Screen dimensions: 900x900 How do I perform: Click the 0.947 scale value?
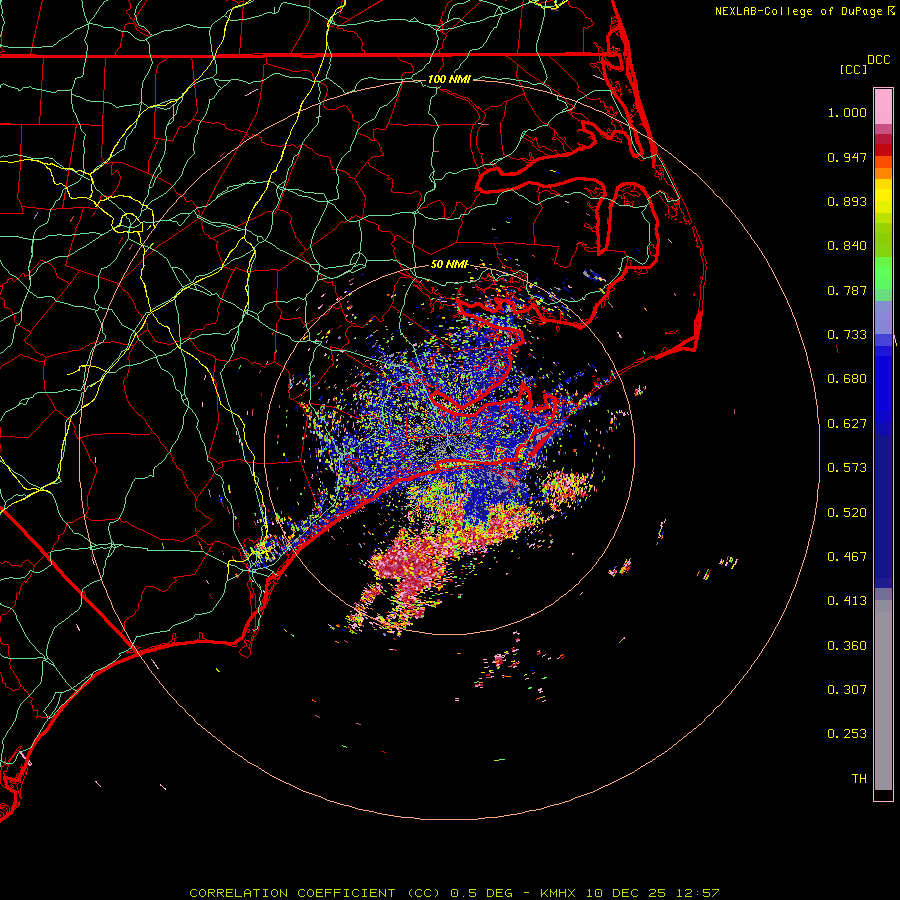[847, 157]
